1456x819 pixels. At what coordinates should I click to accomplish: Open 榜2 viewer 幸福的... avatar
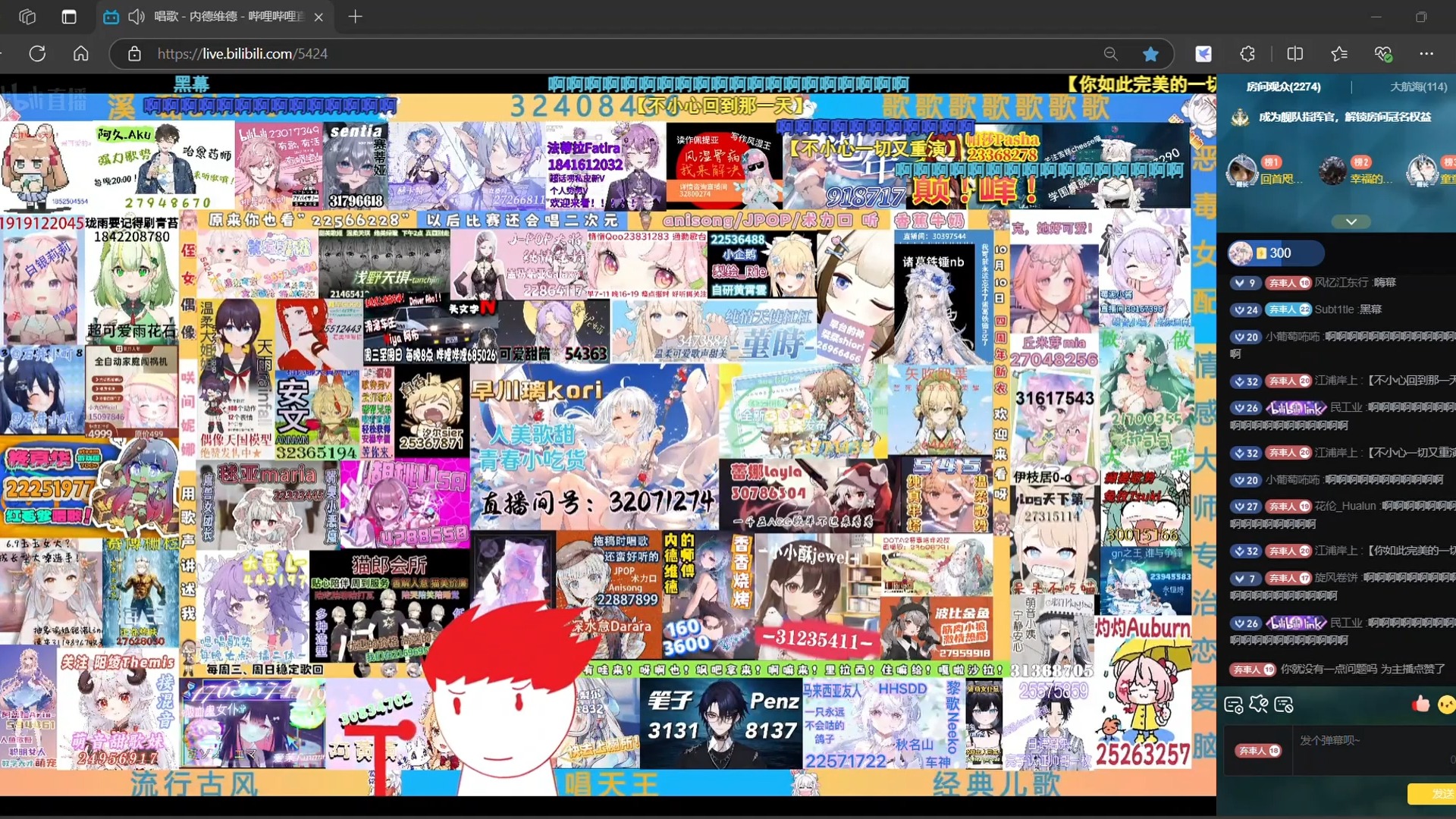pos(1332,170)
